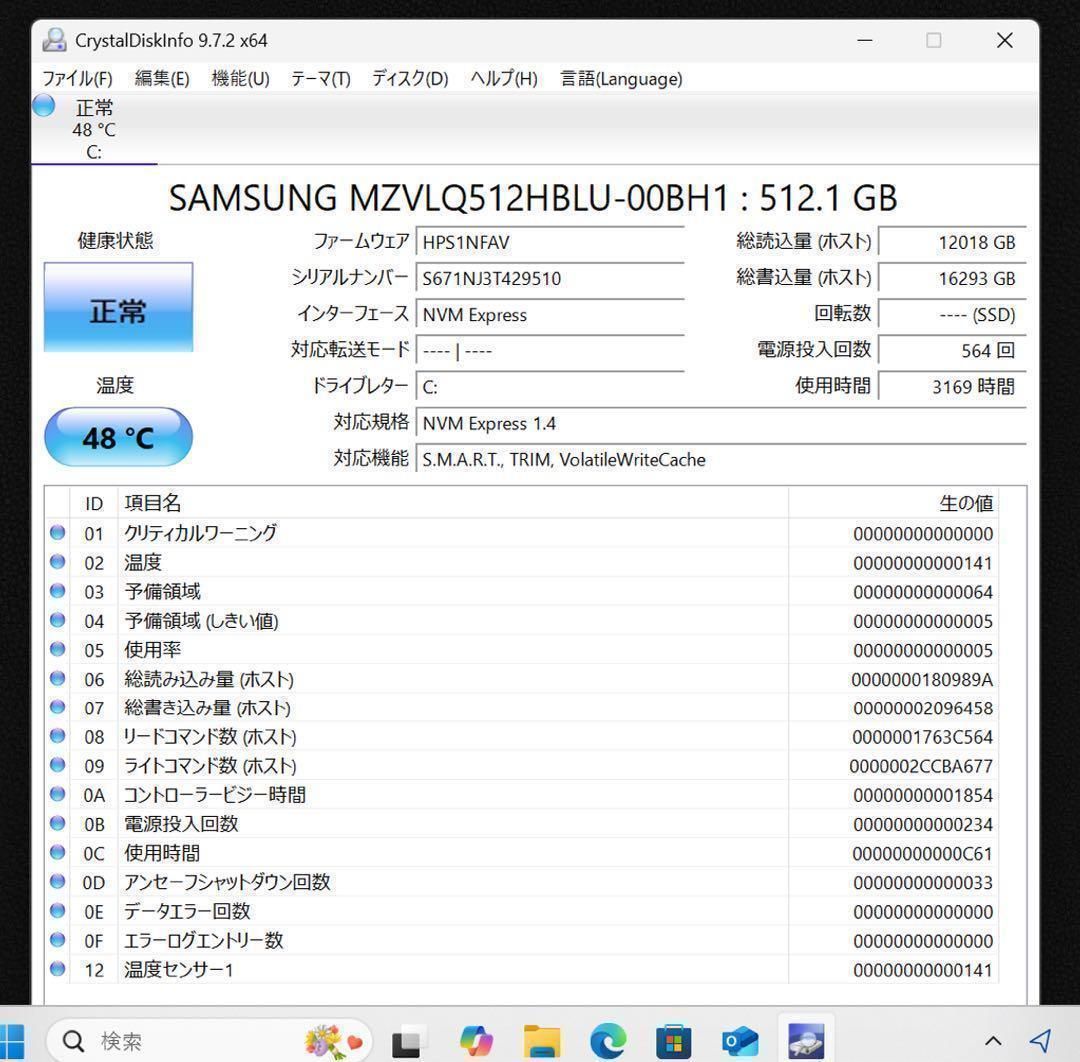Click the CrystalDiskInfo taskbar icon

click(x=805, y=1041)
